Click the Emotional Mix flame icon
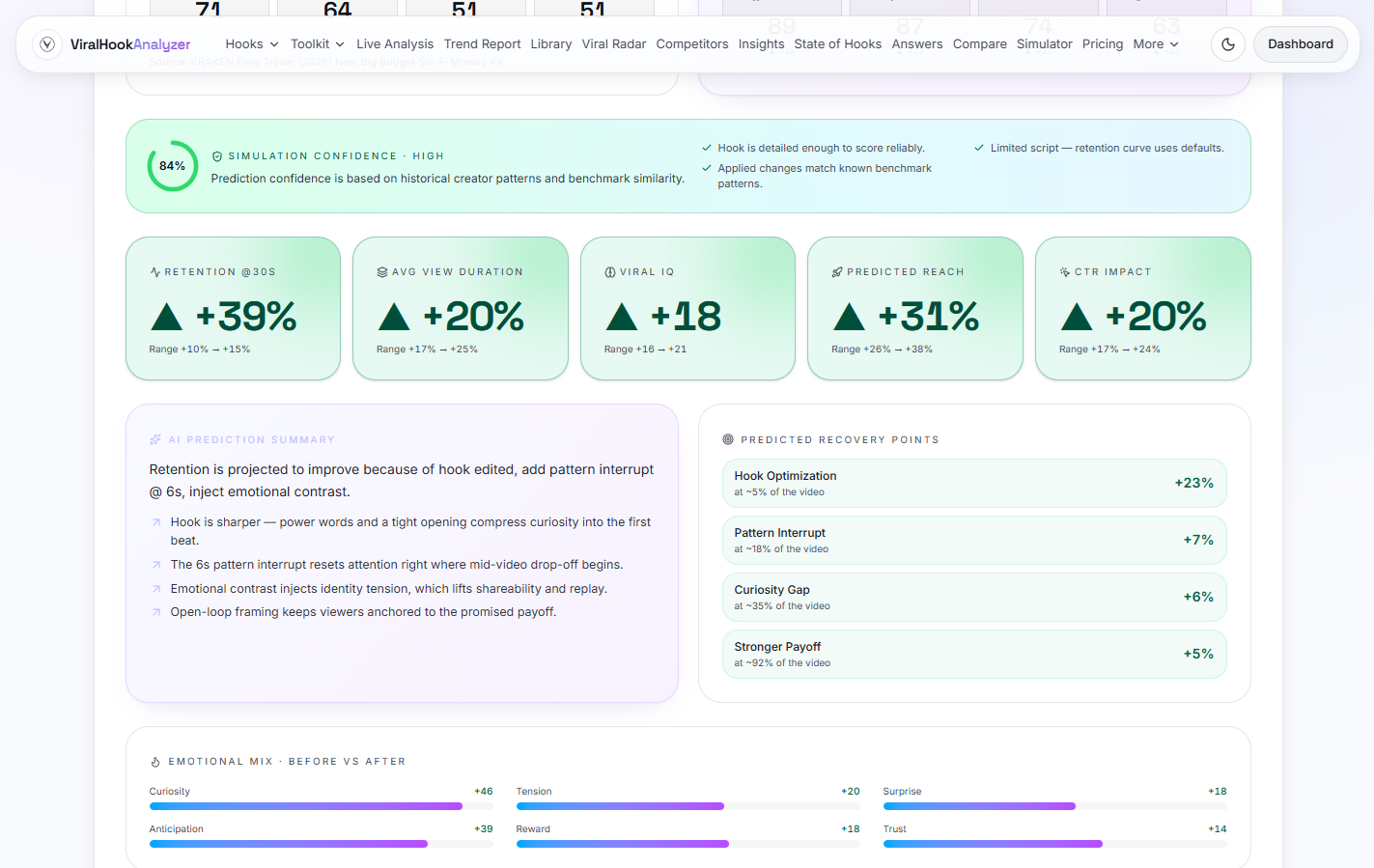The height and width of the screenshot is (868, 1374). [x=155, y=762]
